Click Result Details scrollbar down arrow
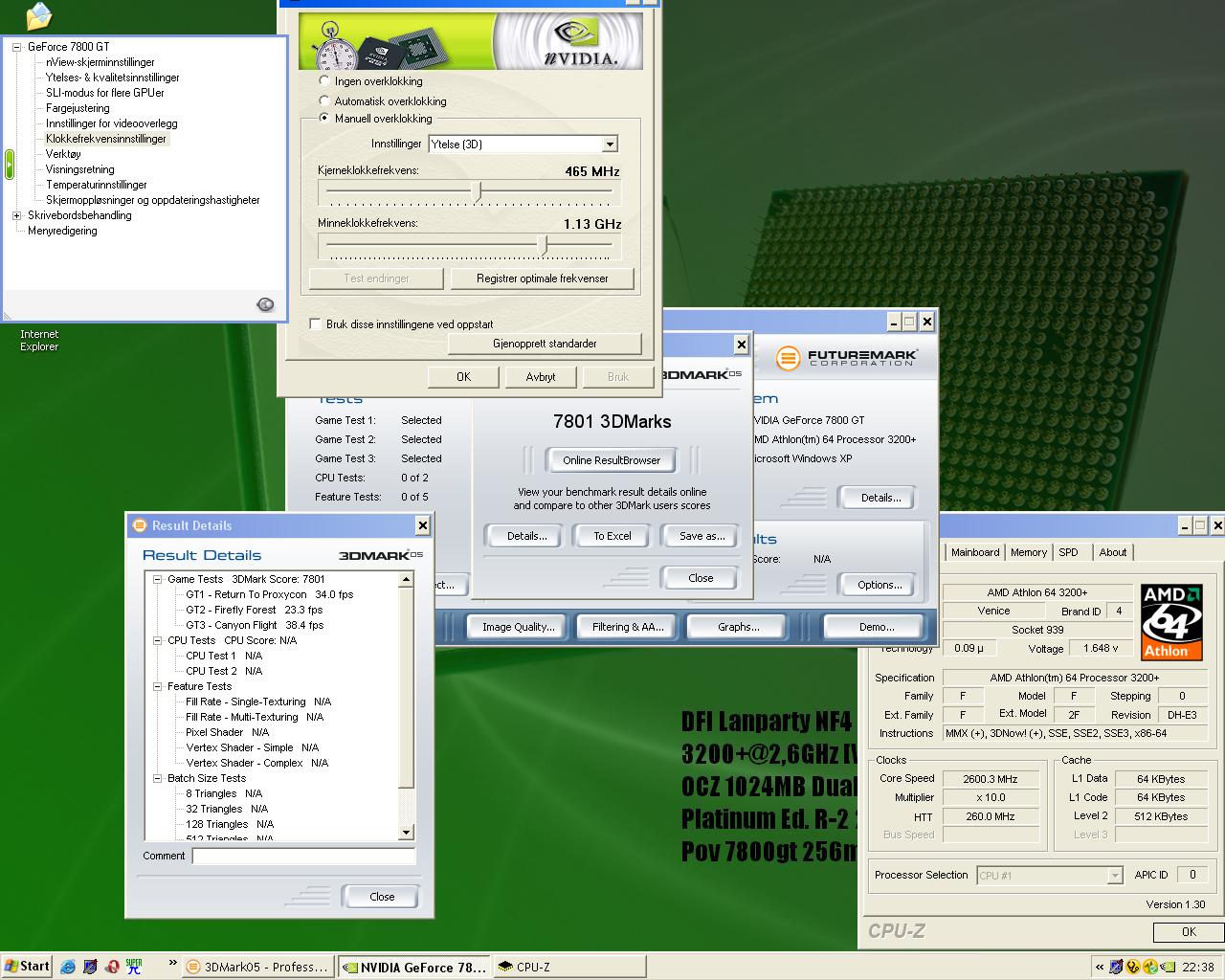1225x980 pixels. click(x=406, y=833)
